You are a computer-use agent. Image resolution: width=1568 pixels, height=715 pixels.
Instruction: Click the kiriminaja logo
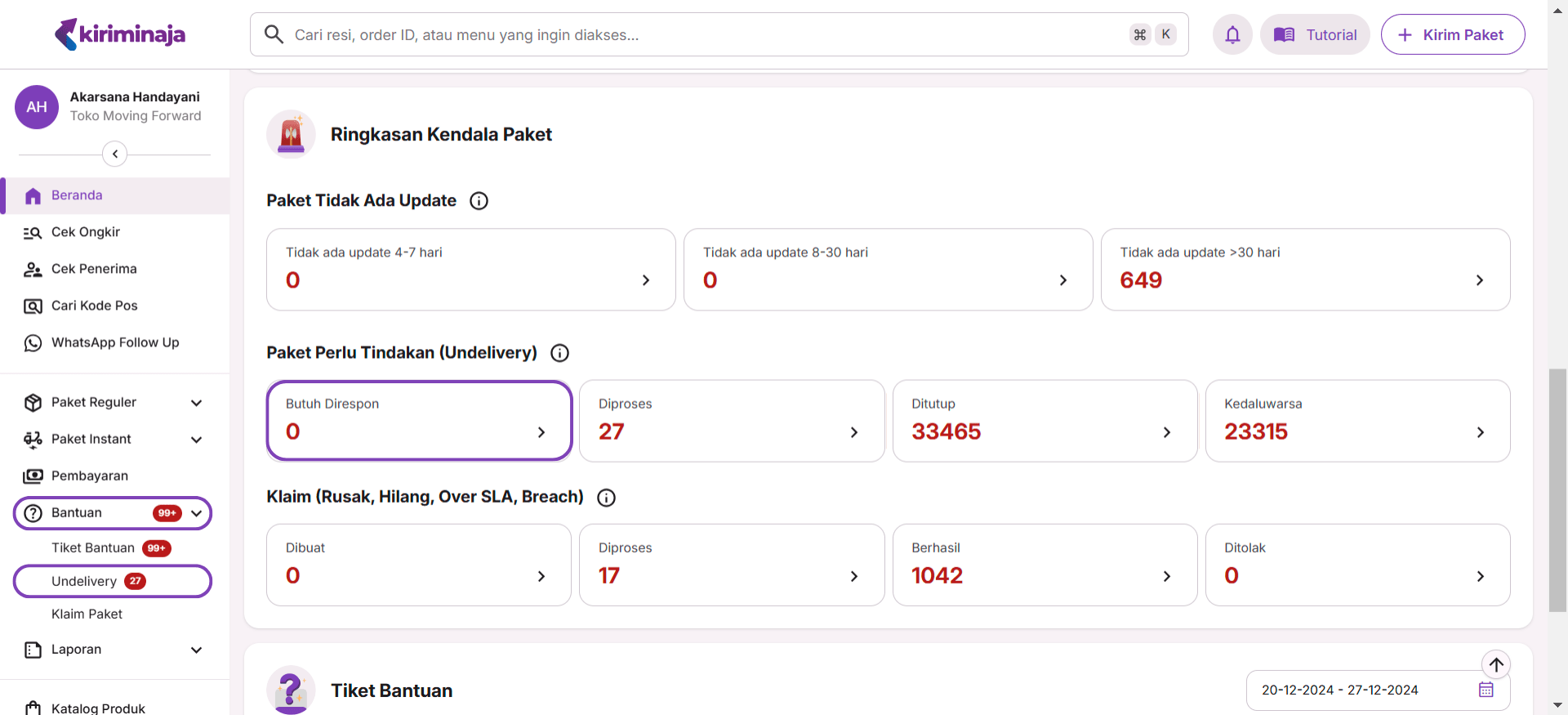[x=120, y=34]
